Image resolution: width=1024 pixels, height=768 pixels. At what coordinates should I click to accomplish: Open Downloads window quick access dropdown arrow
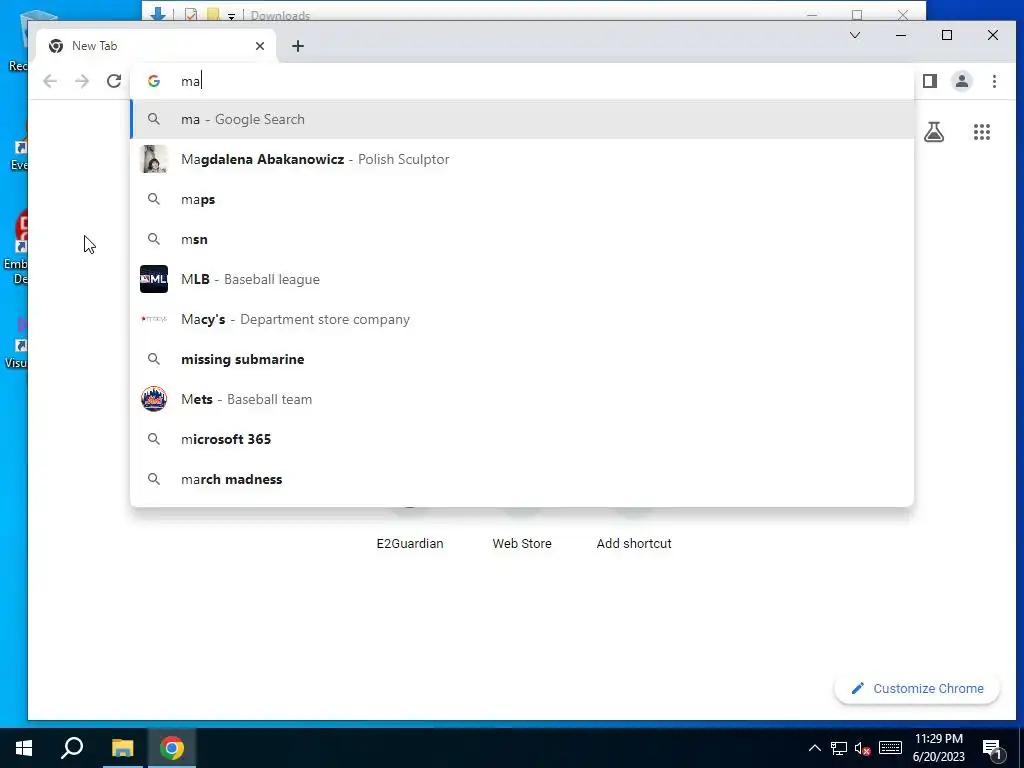pyautogui.click(x=231, y=16)
